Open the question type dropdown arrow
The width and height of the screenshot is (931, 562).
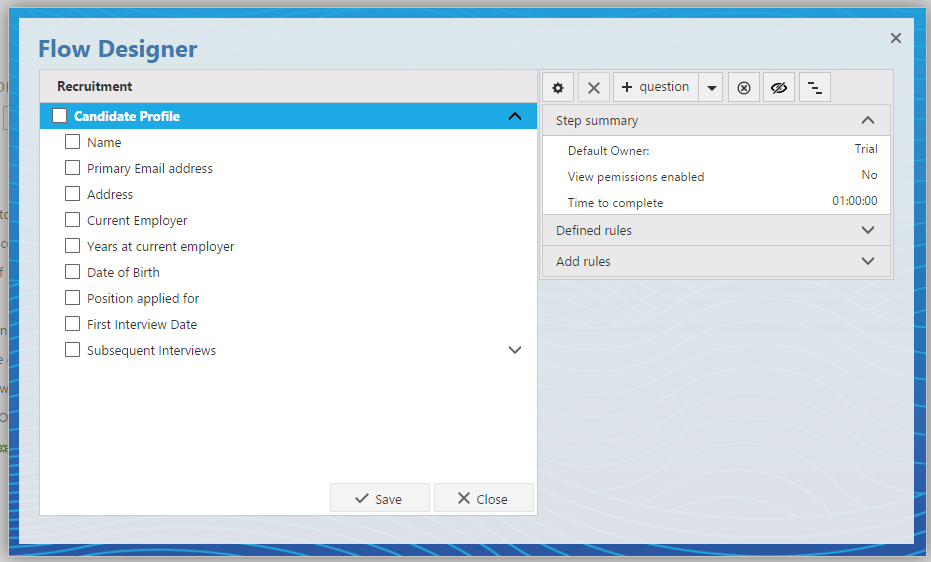click(711, 88)
